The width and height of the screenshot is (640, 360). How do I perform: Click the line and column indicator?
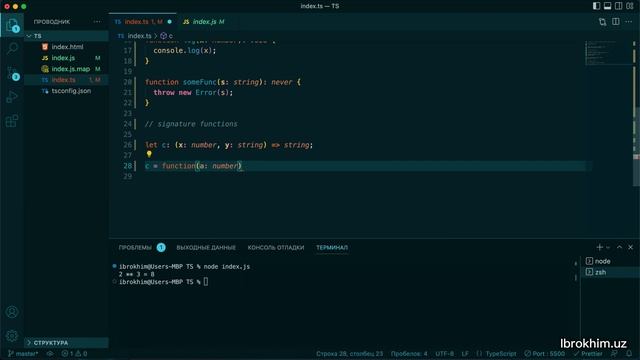349,354
